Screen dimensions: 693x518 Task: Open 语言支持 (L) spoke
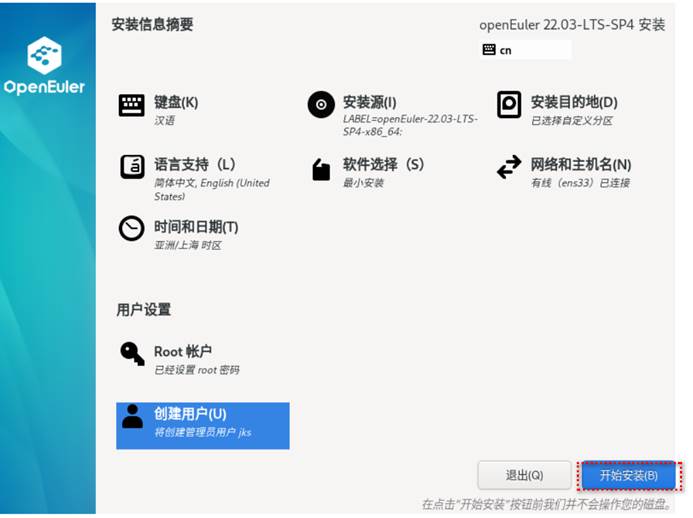pos(194,164)
